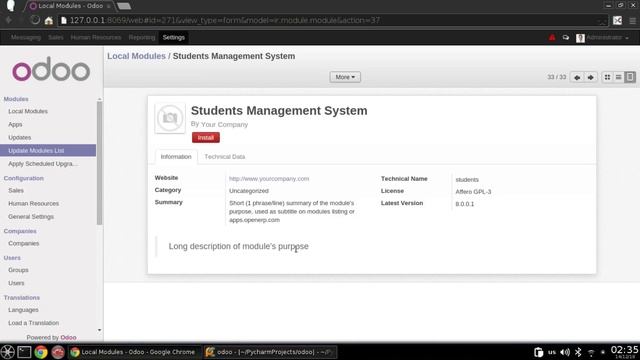Switch to kanban view icon
640x360 pixels.
tap(607, 77)
